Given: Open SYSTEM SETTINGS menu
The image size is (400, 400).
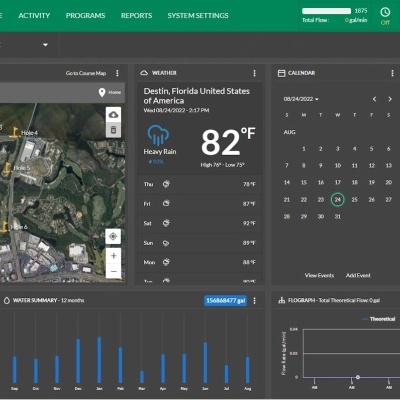Looking at the screenshot, I should coord(198,15).
